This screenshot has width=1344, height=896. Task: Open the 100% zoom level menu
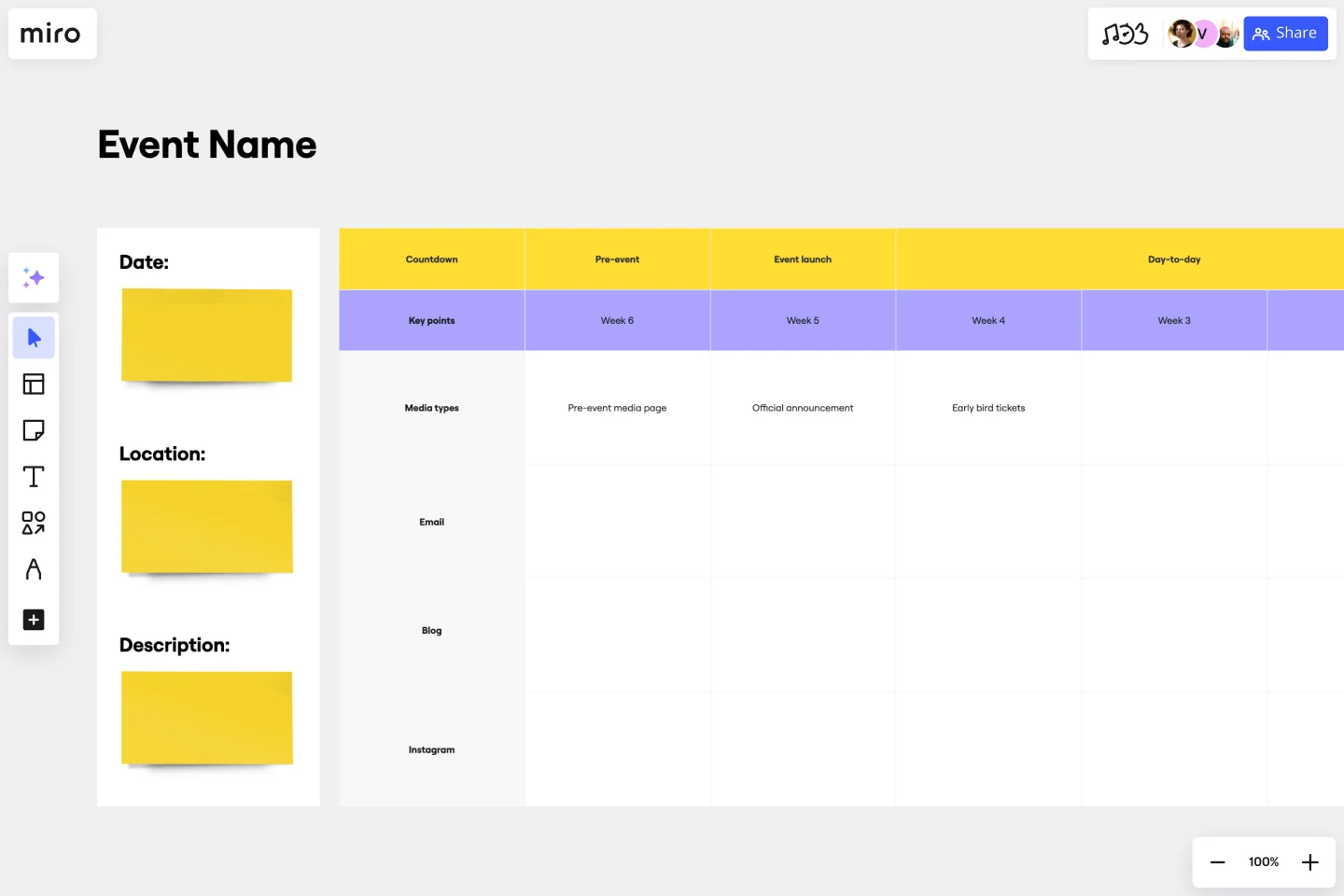point(1264,862)
